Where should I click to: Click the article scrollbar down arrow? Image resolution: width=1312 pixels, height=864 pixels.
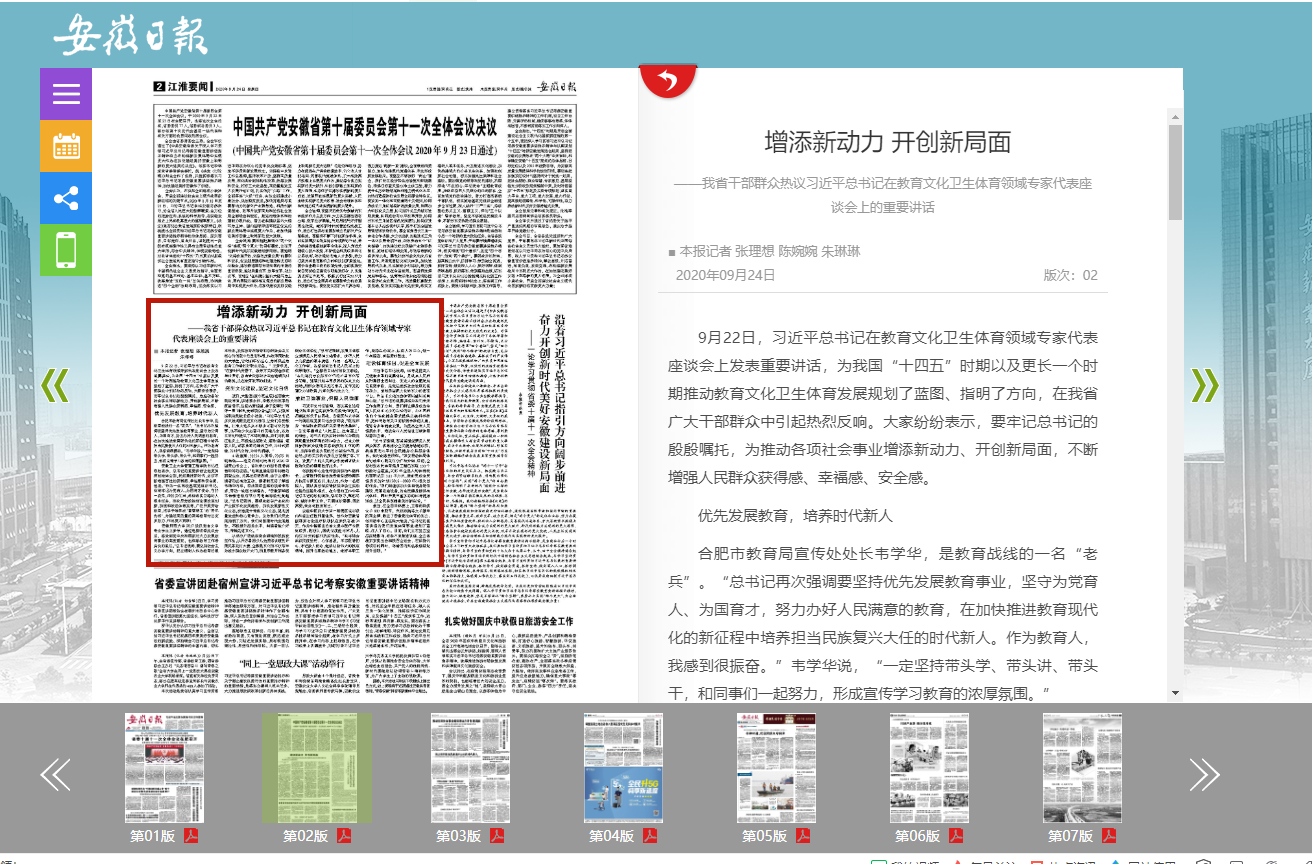1175,692
